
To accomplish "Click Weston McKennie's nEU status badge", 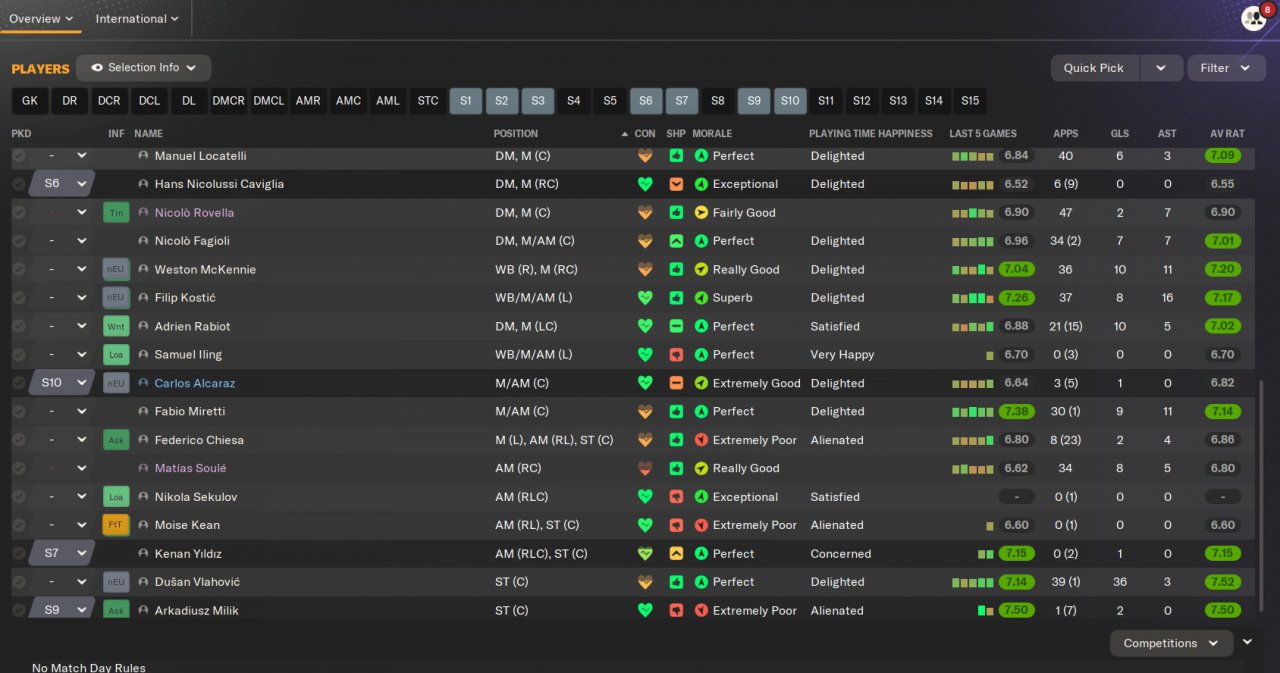I will tap(116, 270).
